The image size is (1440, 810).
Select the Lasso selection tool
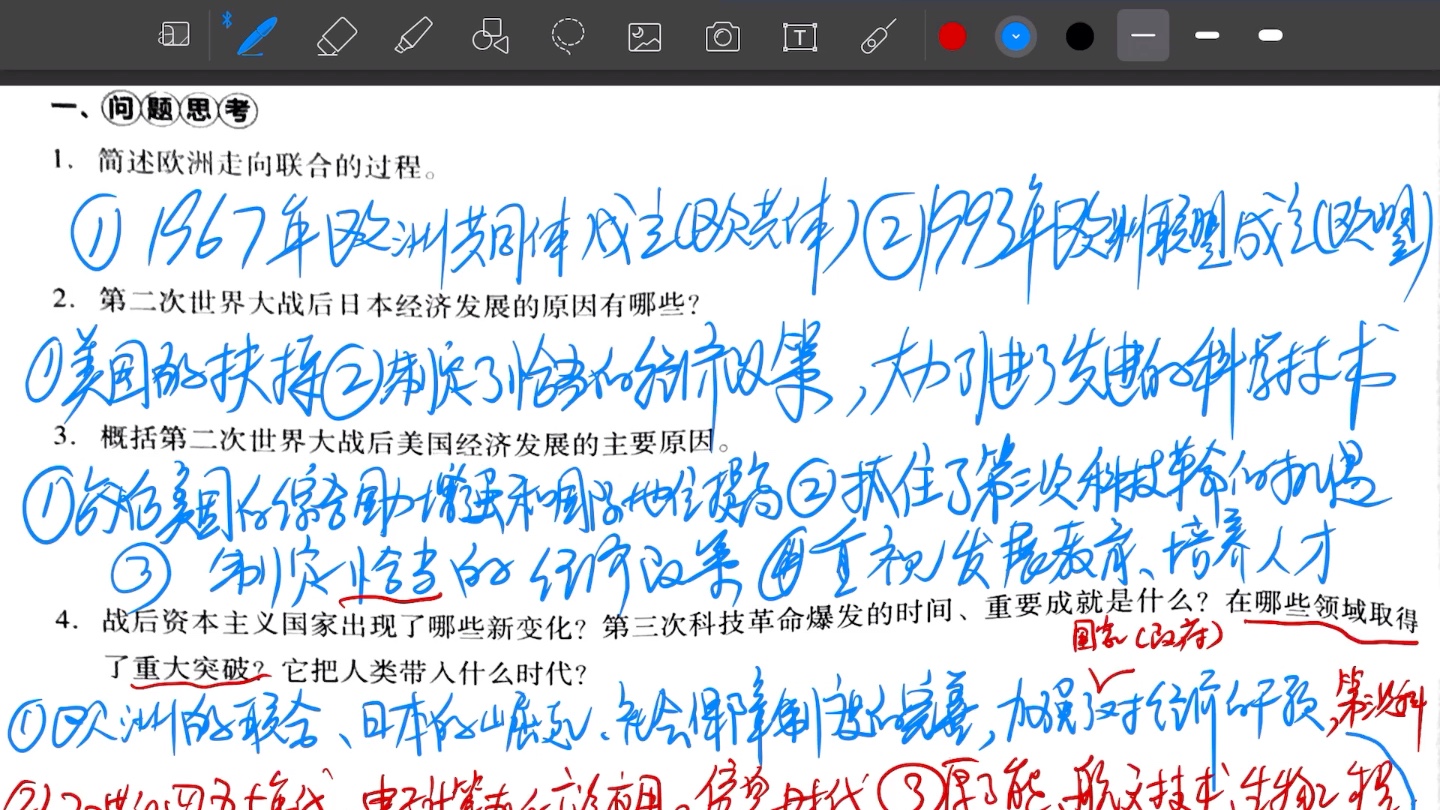click(x=568, y=36)
